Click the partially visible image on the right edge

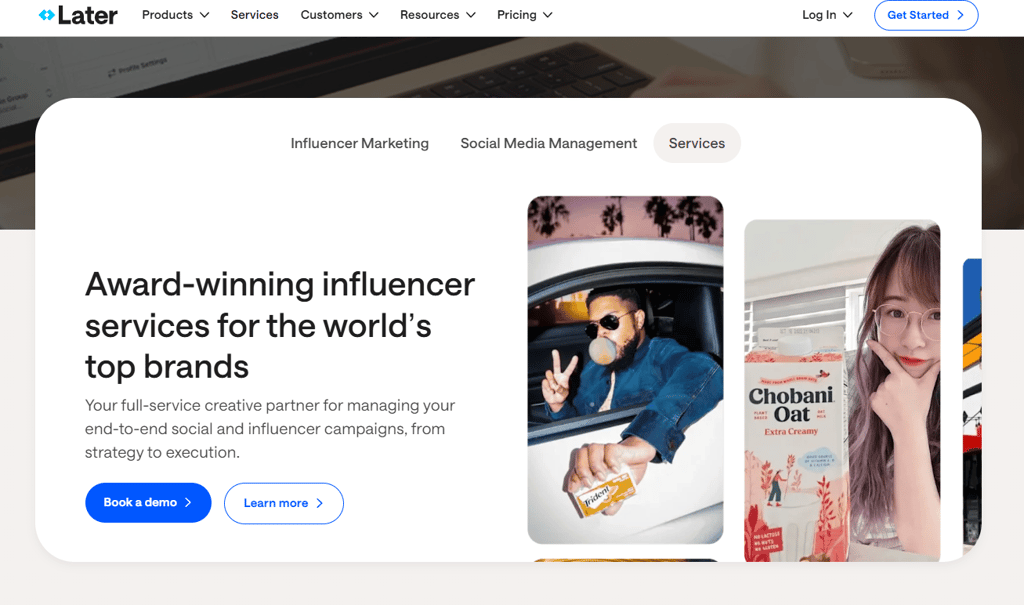pos(972,402)
